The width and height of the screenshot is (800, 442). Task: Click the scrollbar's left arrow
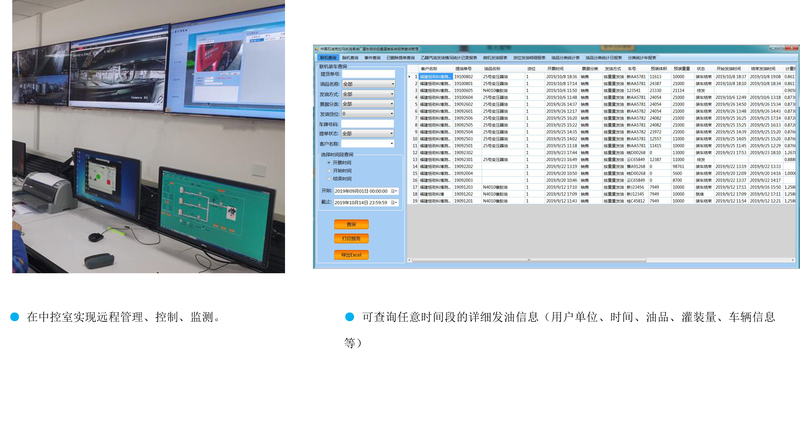409,260
